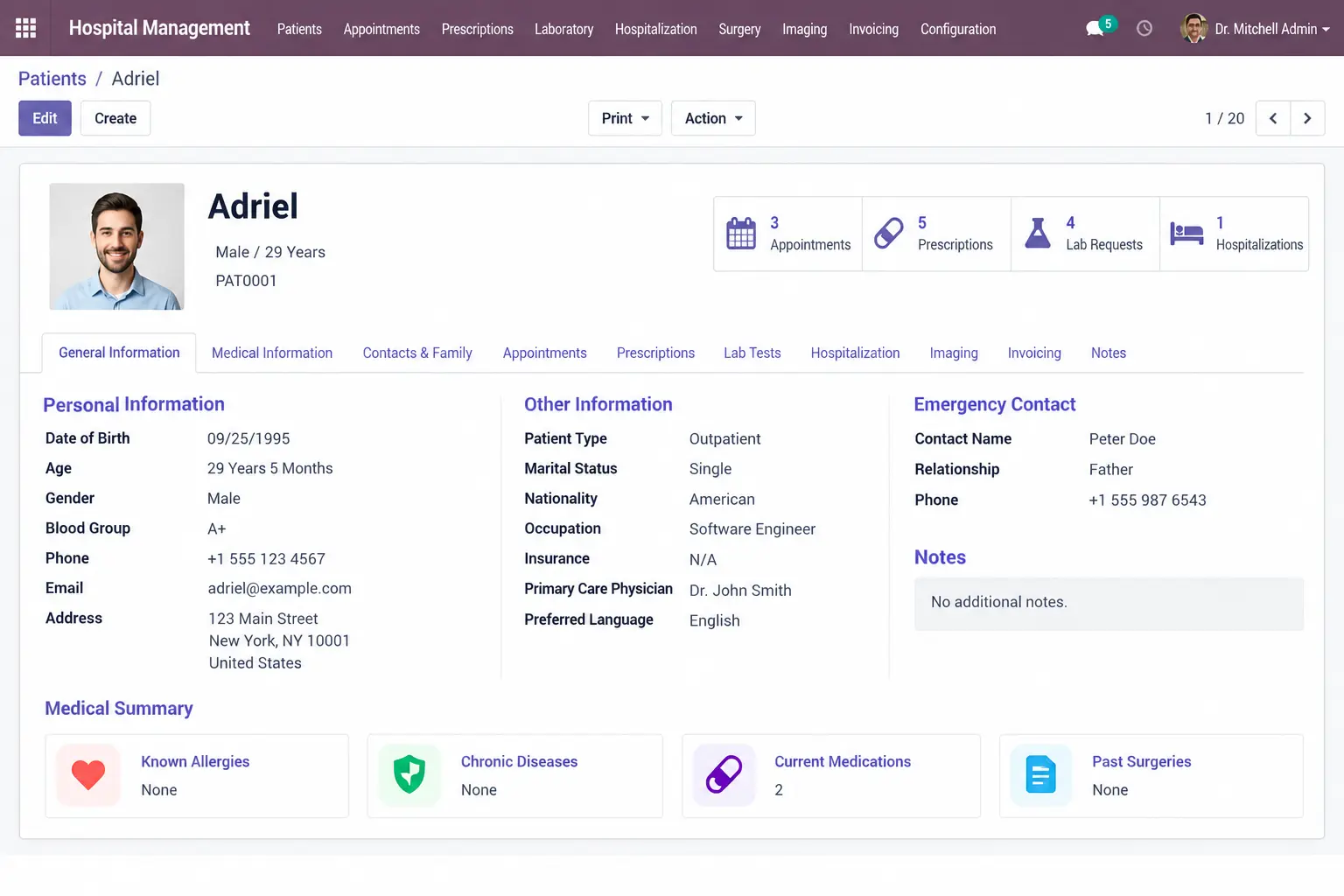Click the Chronic Diseases shield icon
Image resolution: width=1344 pixels, height=896 pixels.
(x=409, y=775)
